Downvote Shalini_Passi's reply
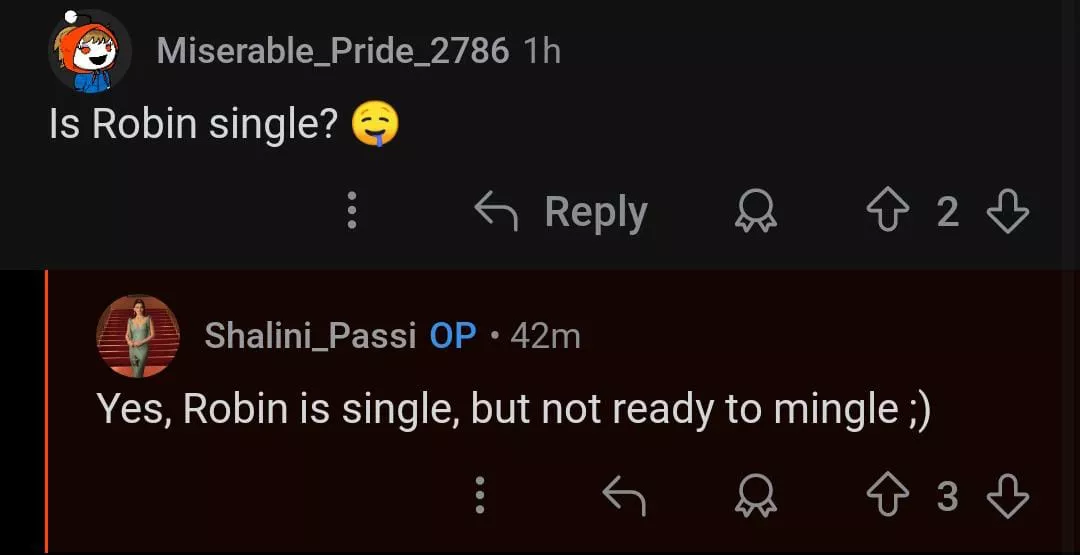The image size is (1080, 555). click(x=1007, y=495)
